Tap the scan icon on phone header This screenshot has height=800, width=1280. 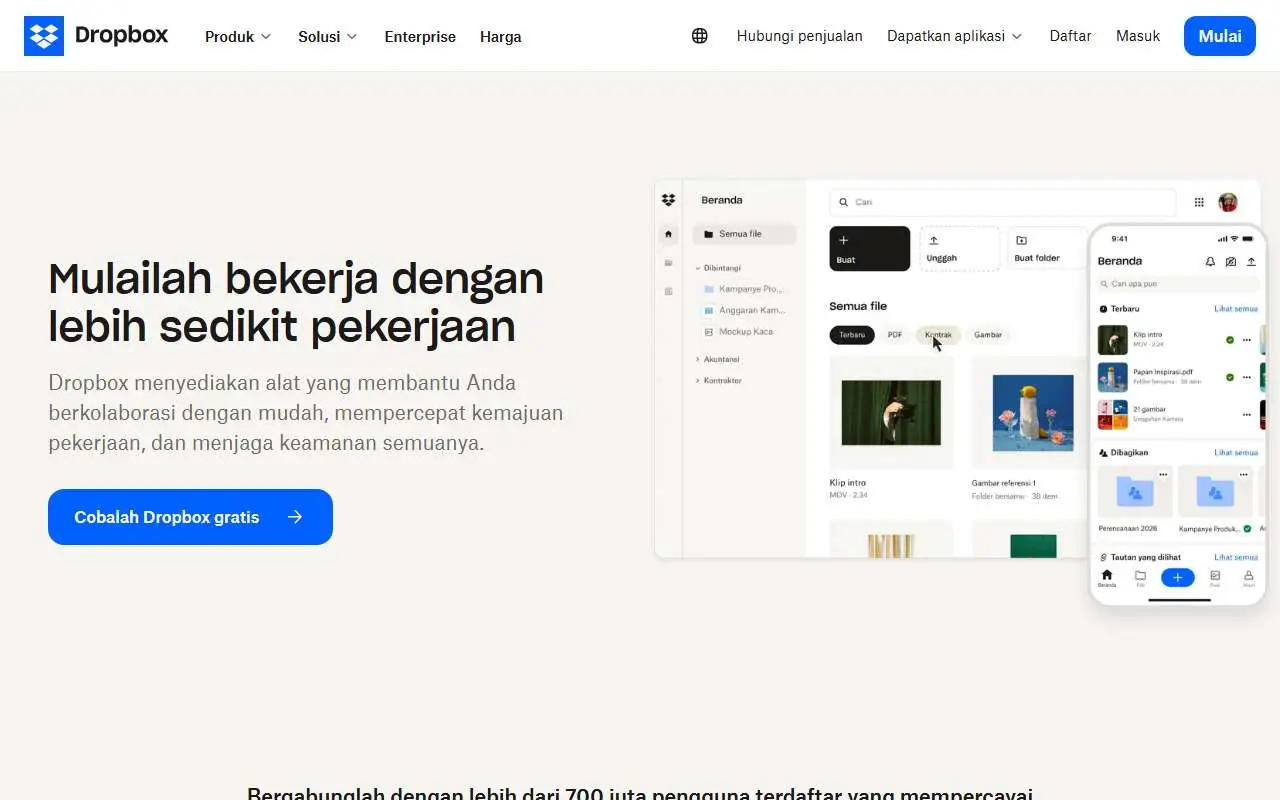click(1230, 262)
